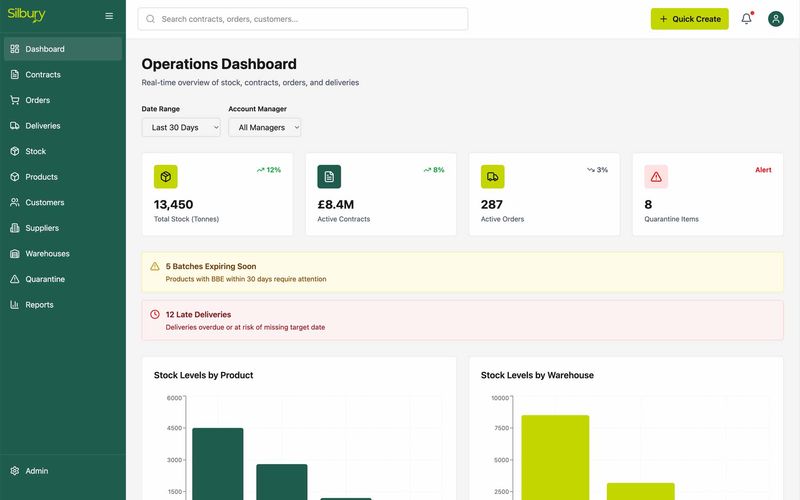Open the Deliveries section

(x=63, y=126)
